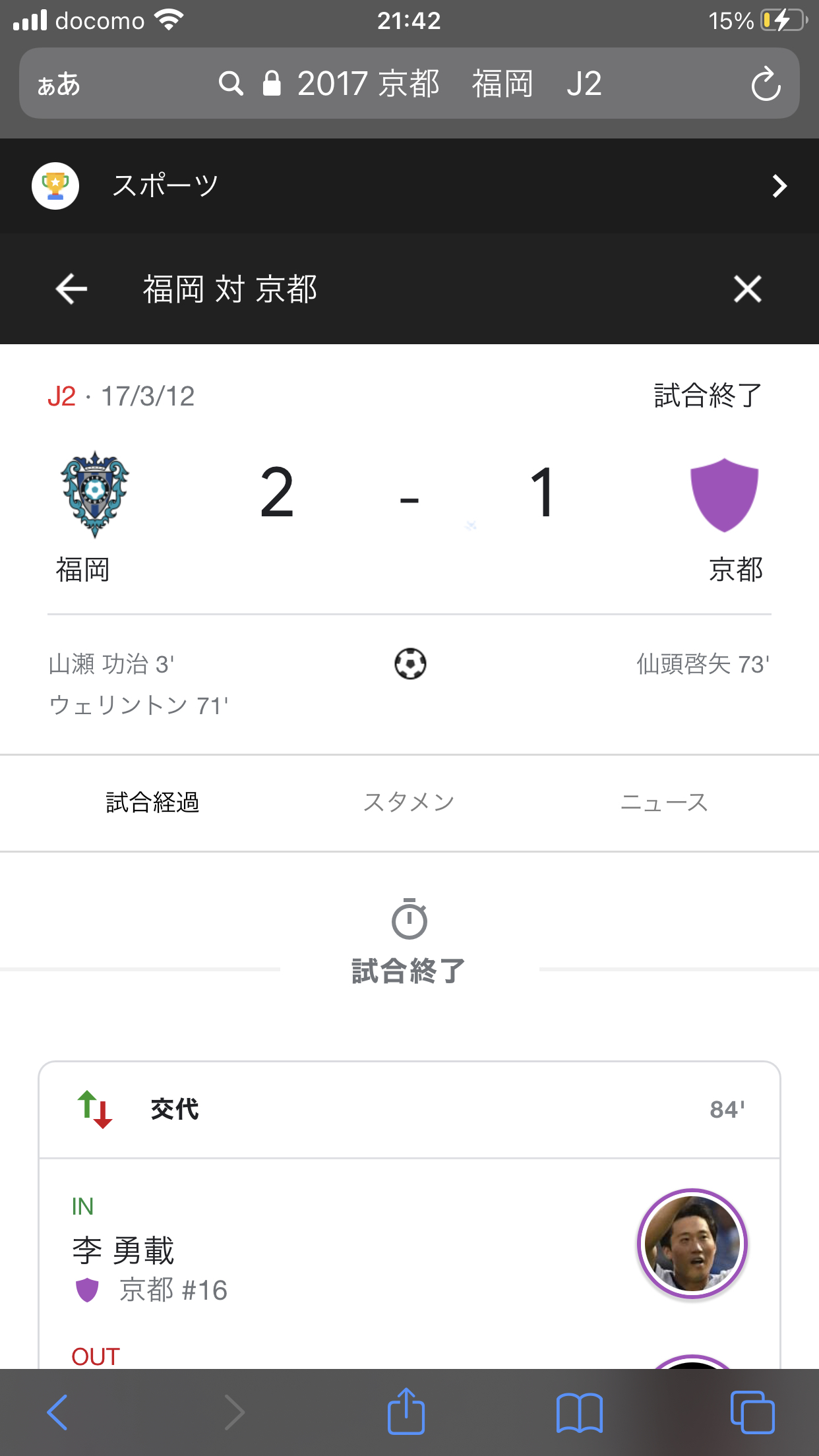The width and height of the screenshot is (819, 1456).
Task: Go back with the white arrow icon
Action: [x=71, y=289]
